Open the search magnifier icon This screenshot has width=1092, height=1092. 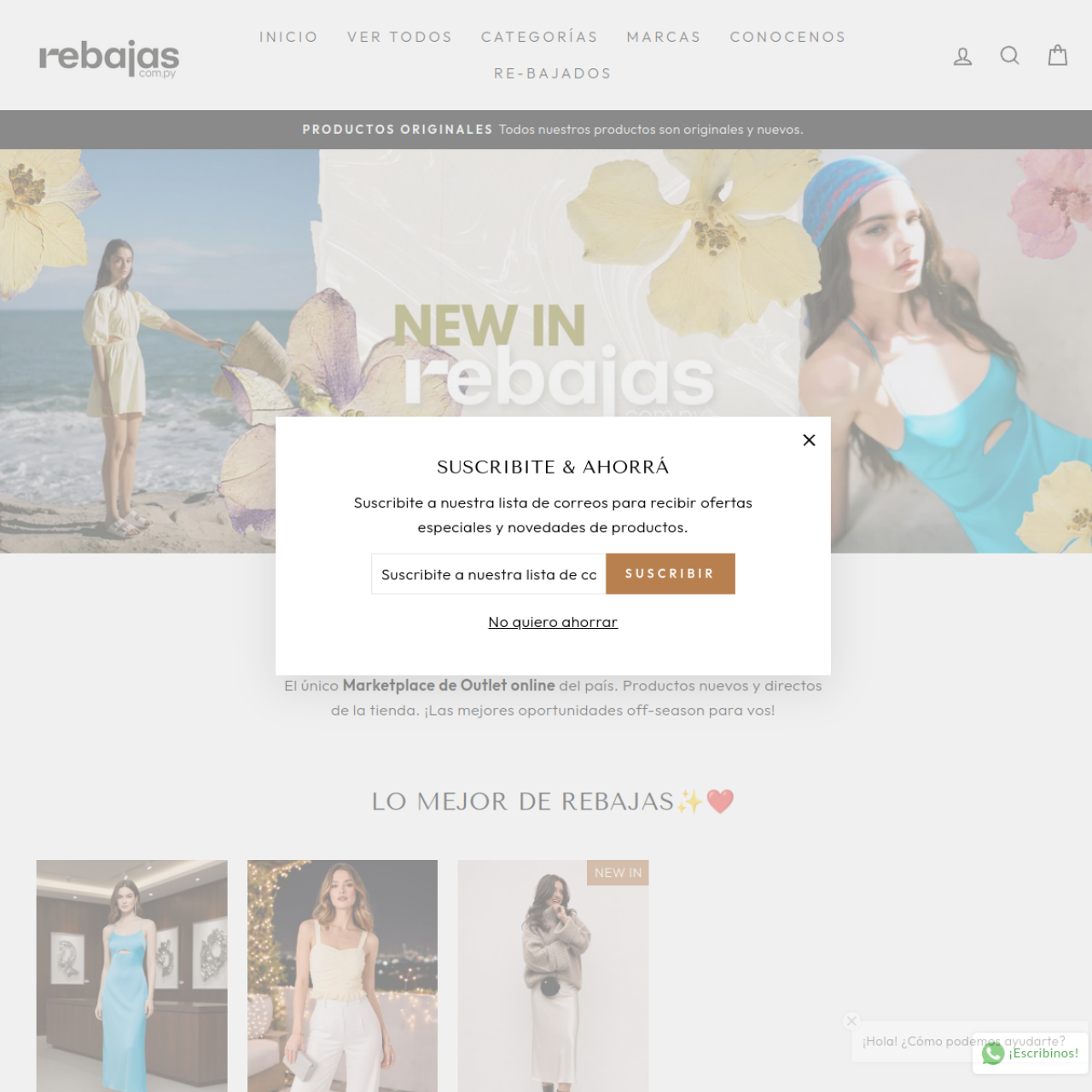[x=1010, y=55]
